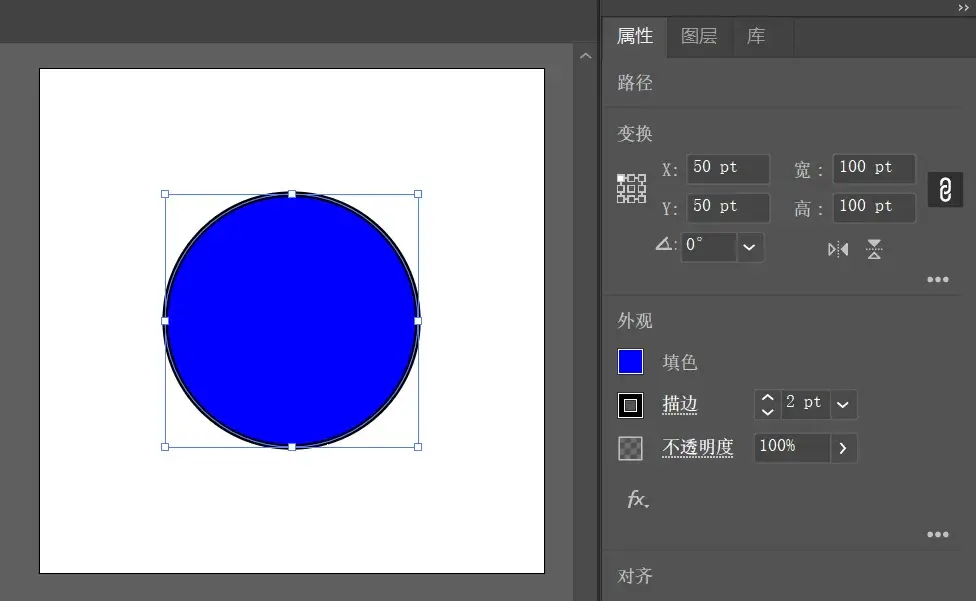Click the bottom-left bounding box handle

point(165,447)
